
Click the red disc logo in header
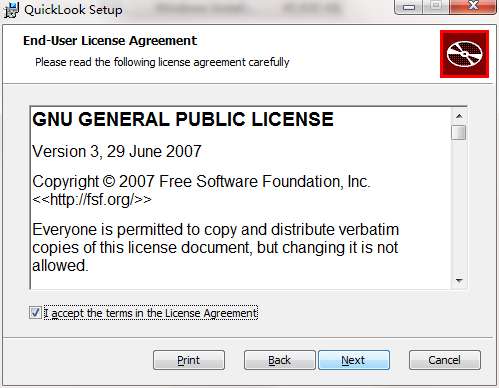pos(464,54)
